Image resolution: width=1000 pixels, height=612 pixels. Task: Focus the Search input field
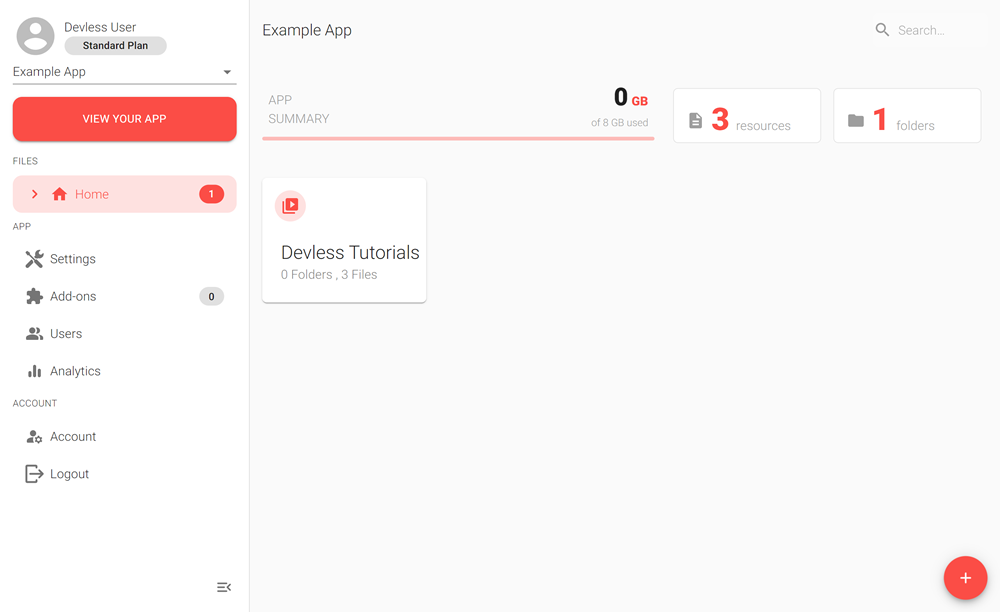pyautogui.click(x=935, y=30)
